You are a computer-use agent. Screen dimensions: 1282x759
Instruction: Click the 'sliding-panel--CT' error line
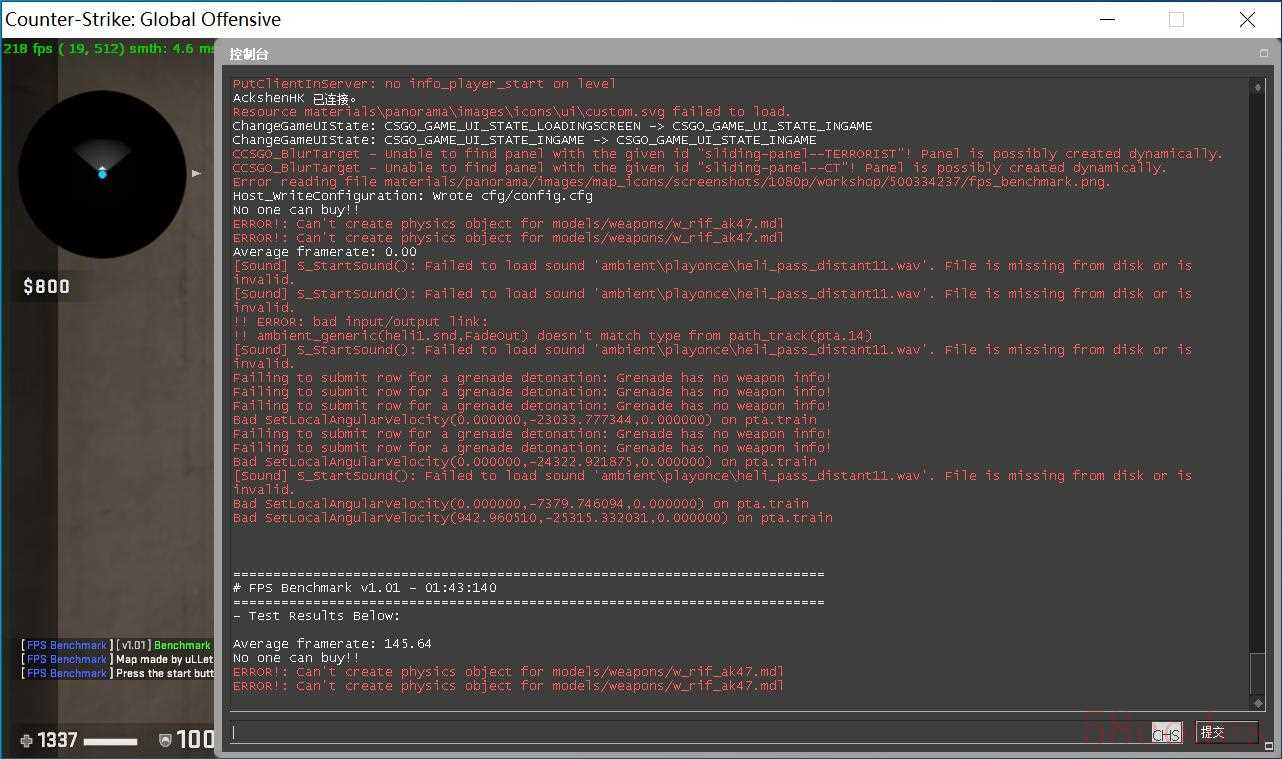click(x=699, y=168)
